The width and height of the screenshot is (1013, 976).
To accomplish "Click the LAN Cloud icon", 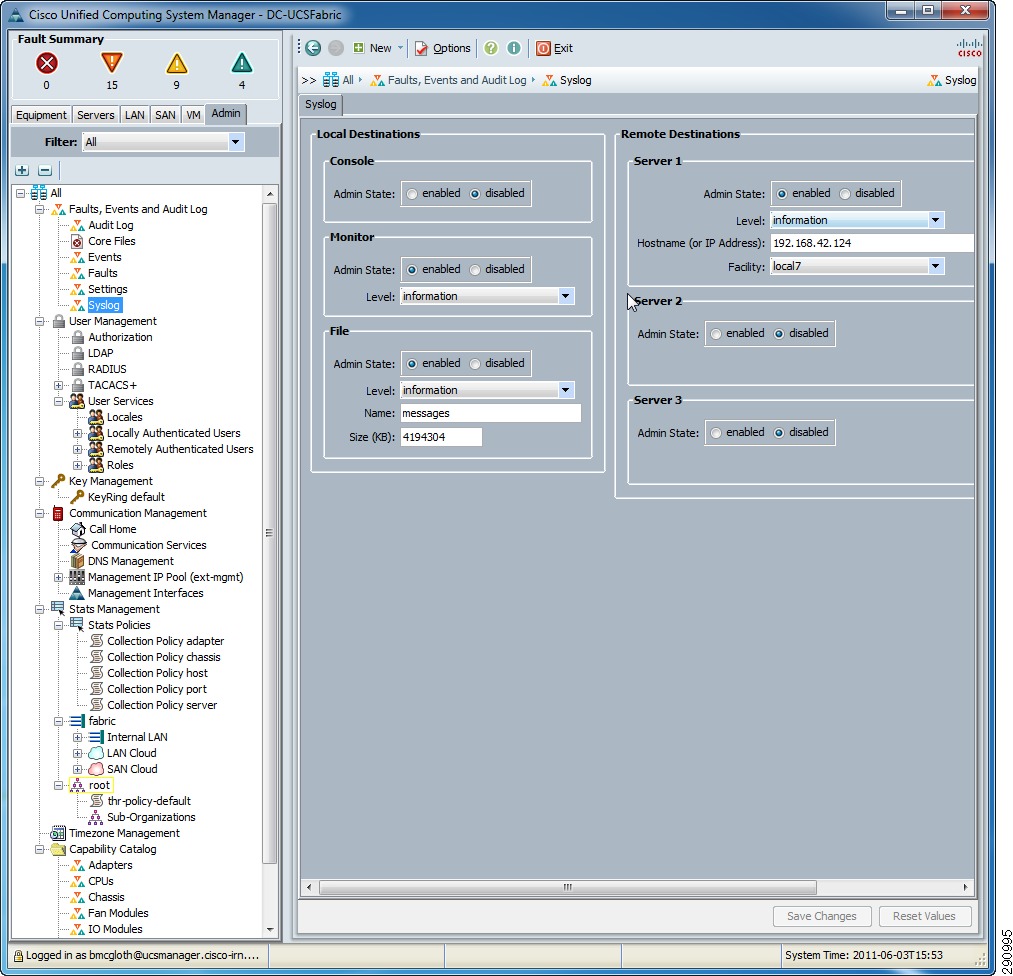I will click(96, 753).
